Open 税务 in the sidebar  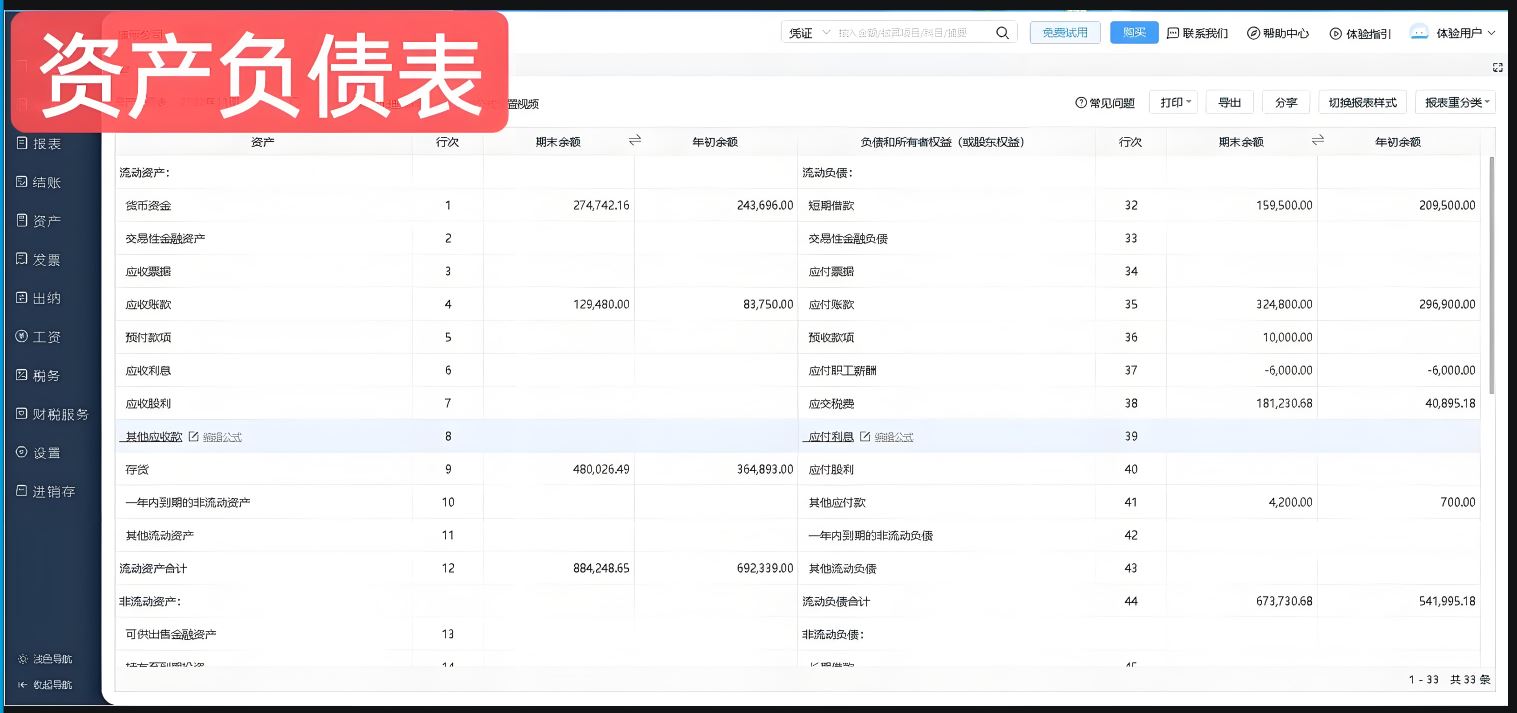click(x=39, y=376)
